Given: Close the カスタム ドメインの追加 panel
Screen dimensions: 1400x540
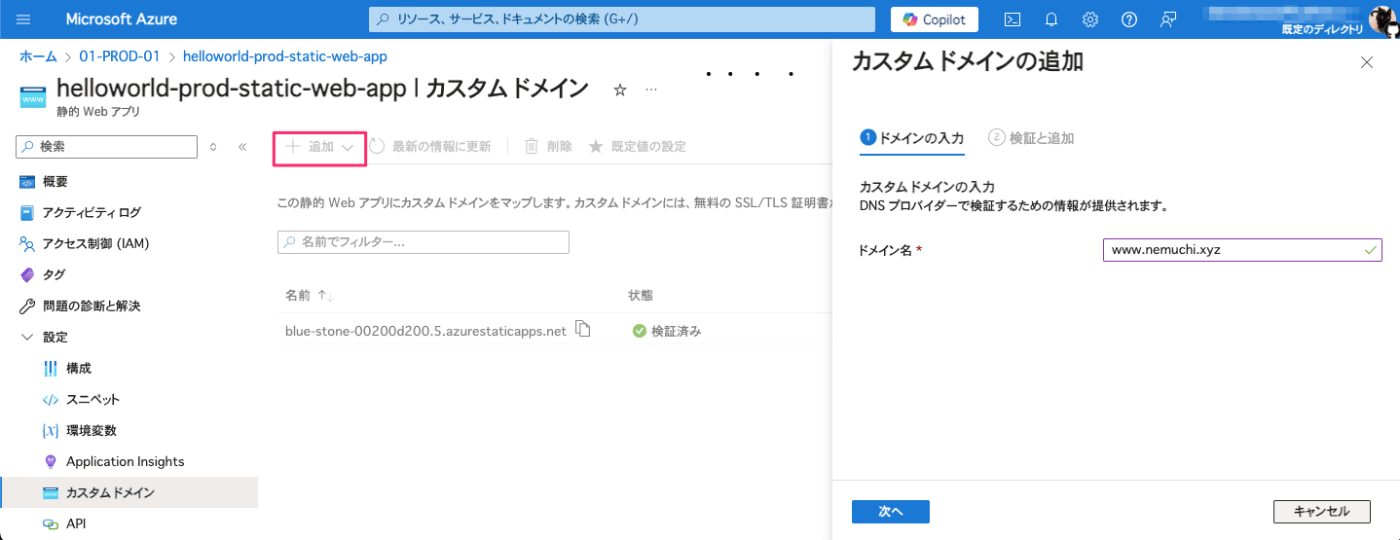Looking at the screenshot, I should [1367, 62].
